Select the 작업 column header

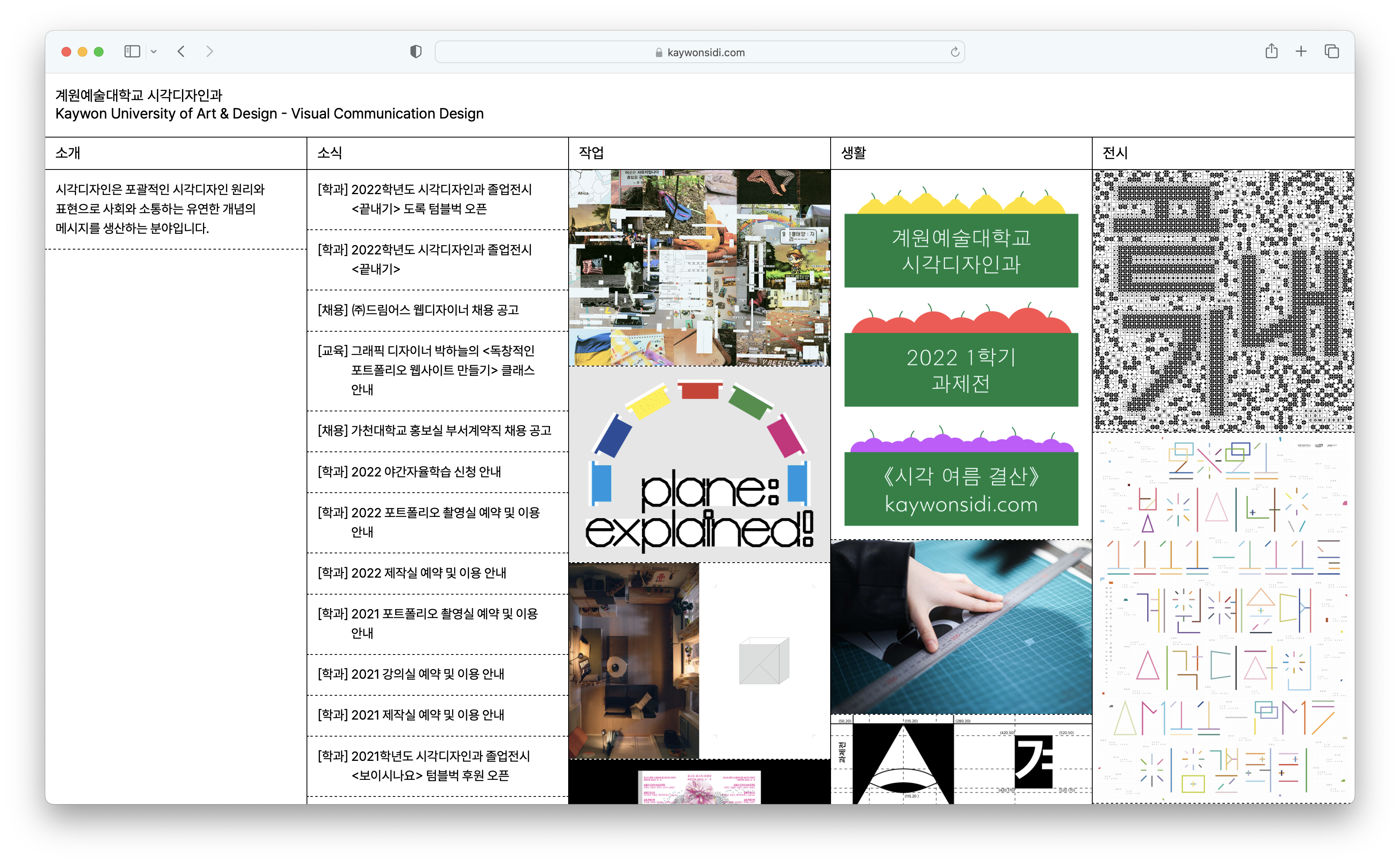[x=591, y=152]
